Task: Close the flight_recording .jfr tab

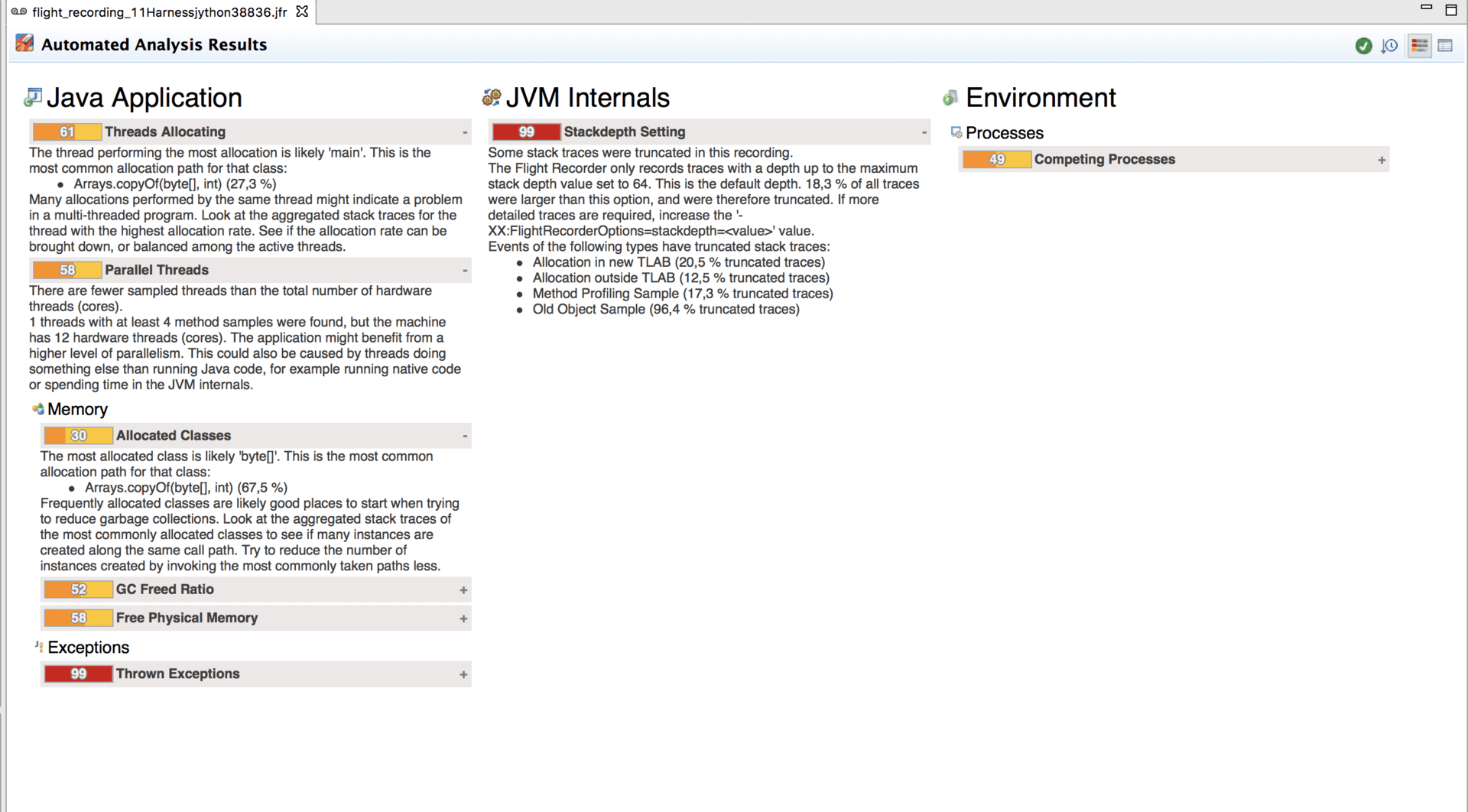Action: (302, 11)
